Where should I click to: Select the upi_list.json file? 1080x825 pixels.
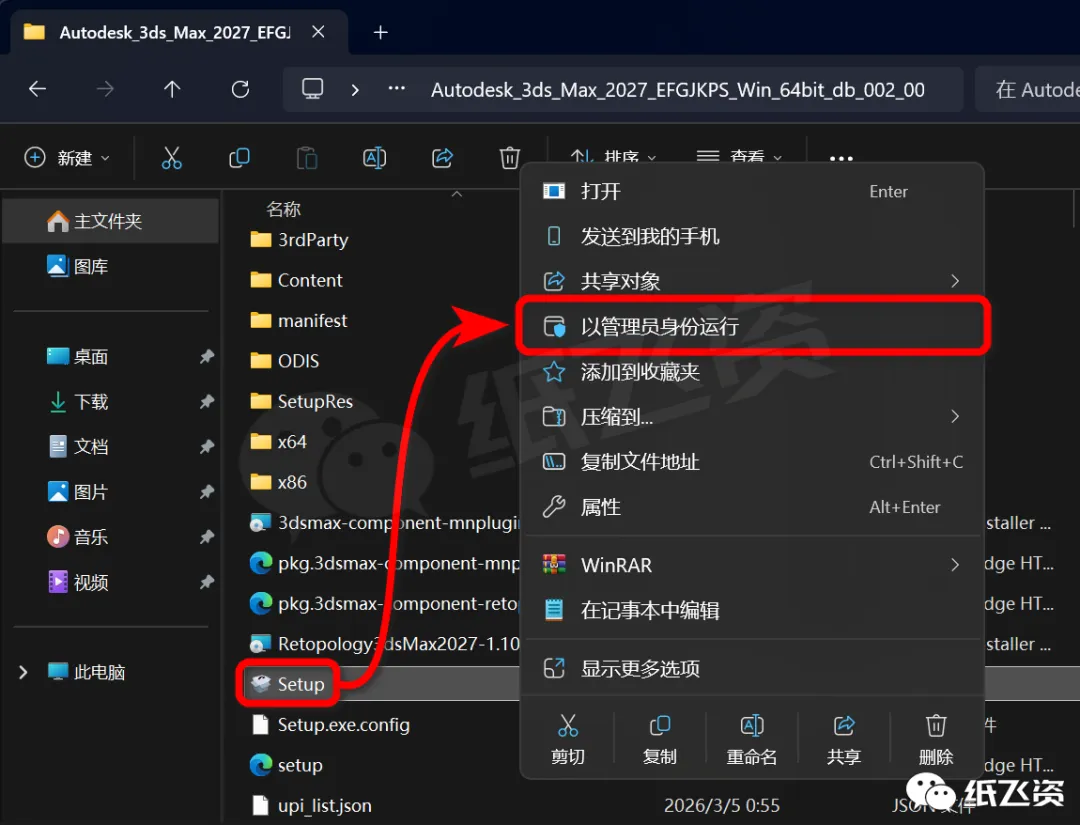click(311, 805)
